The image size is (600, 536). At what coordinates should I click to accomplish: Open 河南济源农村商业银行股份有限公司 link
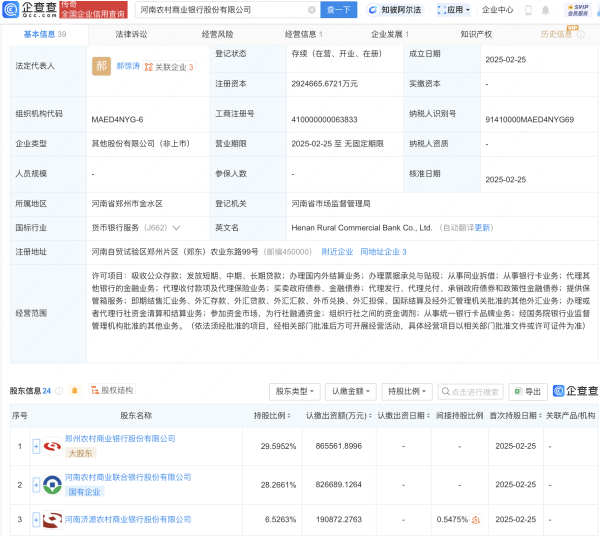tap(128, 520)
